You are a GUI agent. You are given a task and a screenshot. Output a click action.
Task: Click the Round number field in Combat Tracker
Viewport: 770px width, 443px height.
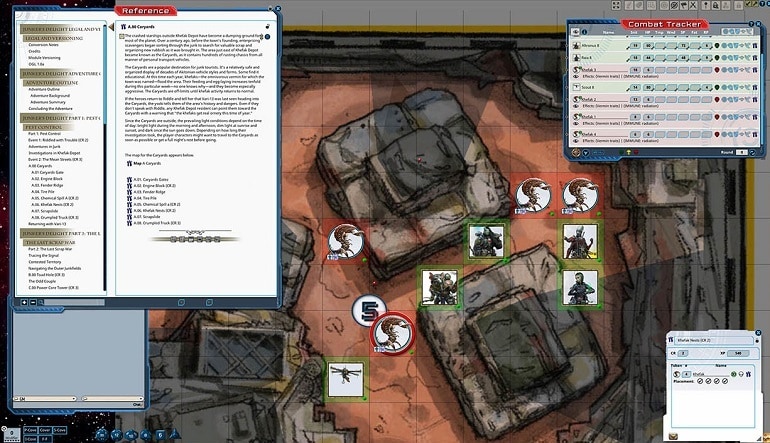[741, 152]
